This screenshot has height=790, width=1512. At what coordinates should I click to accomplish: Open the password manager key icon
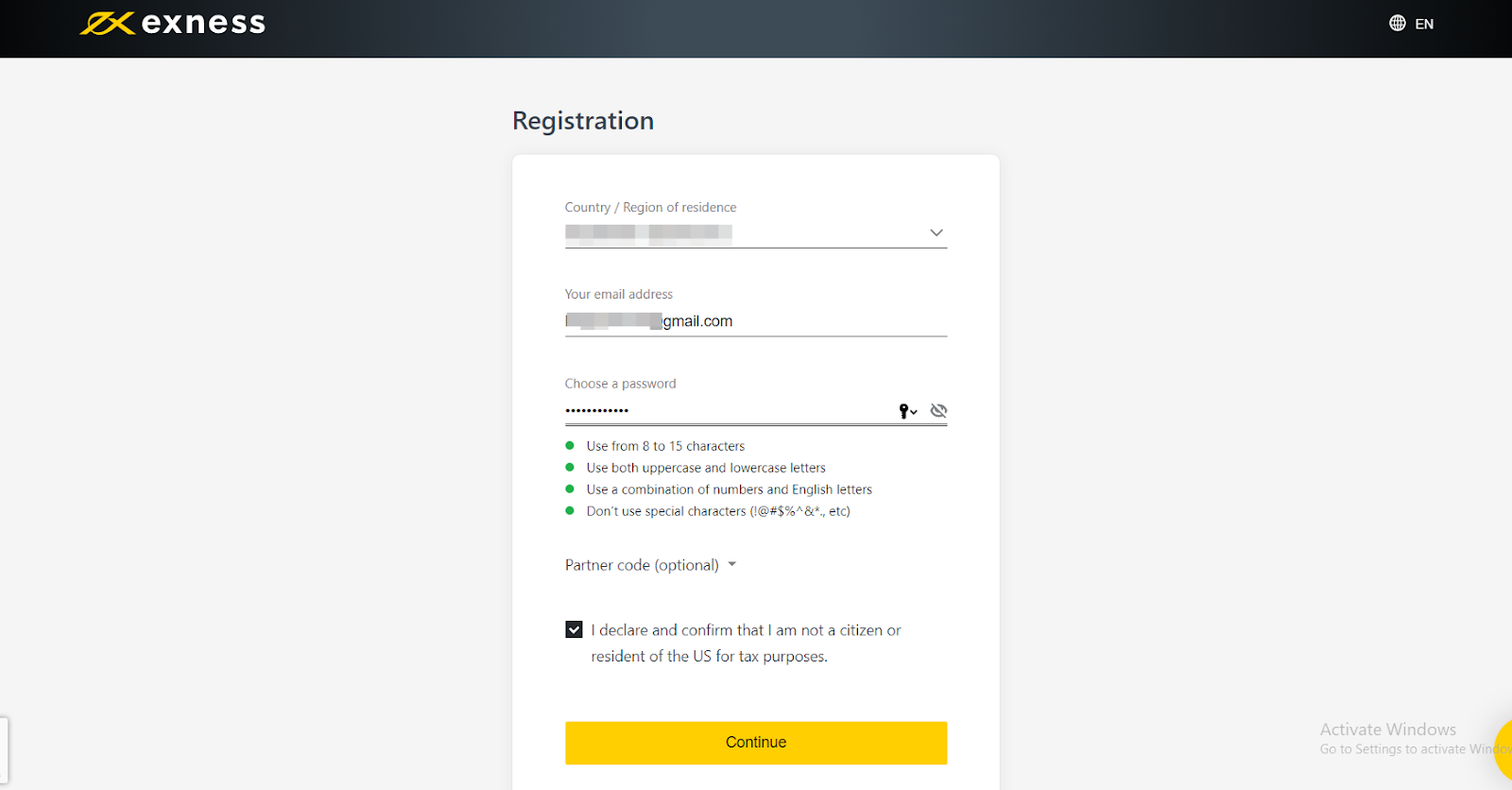(x=907, y=411)
